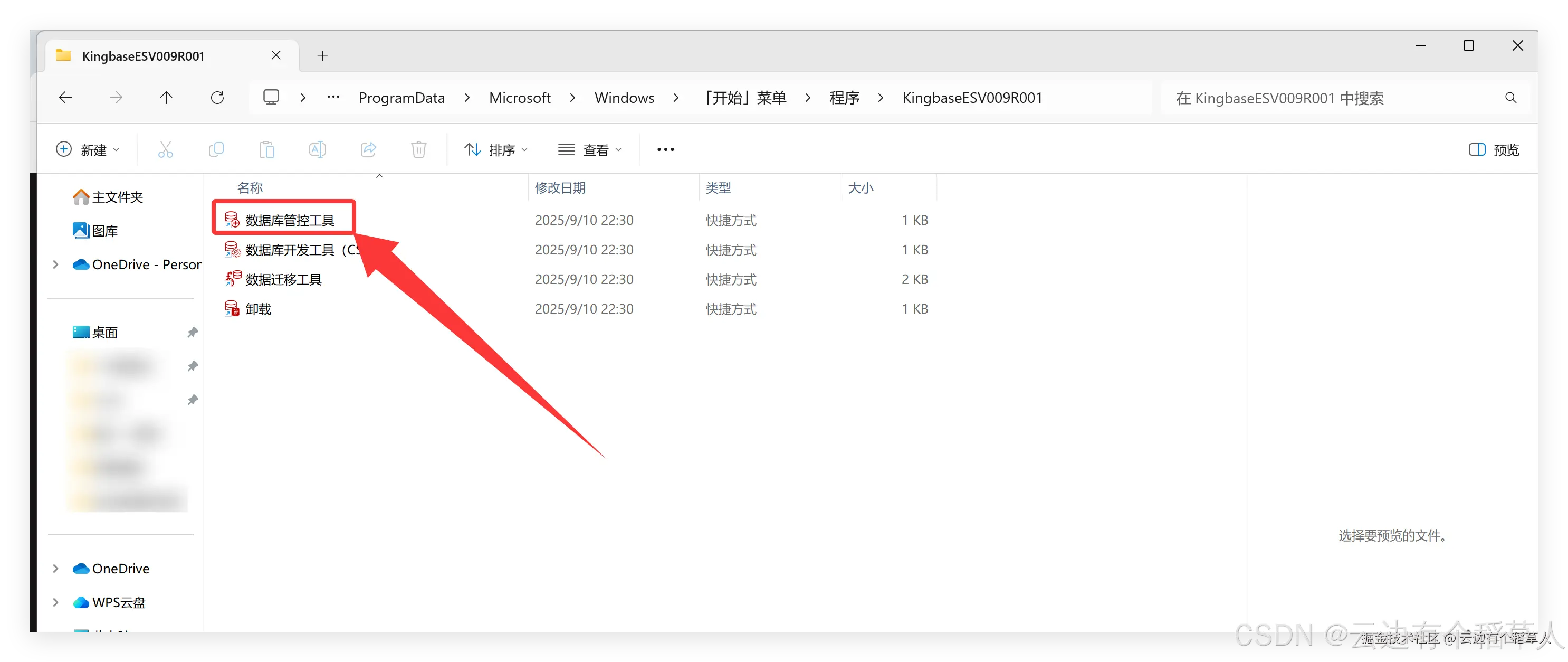Screen dimensions: 1568x662
Task: Go forward in folder history
Action: click(116, 98)
